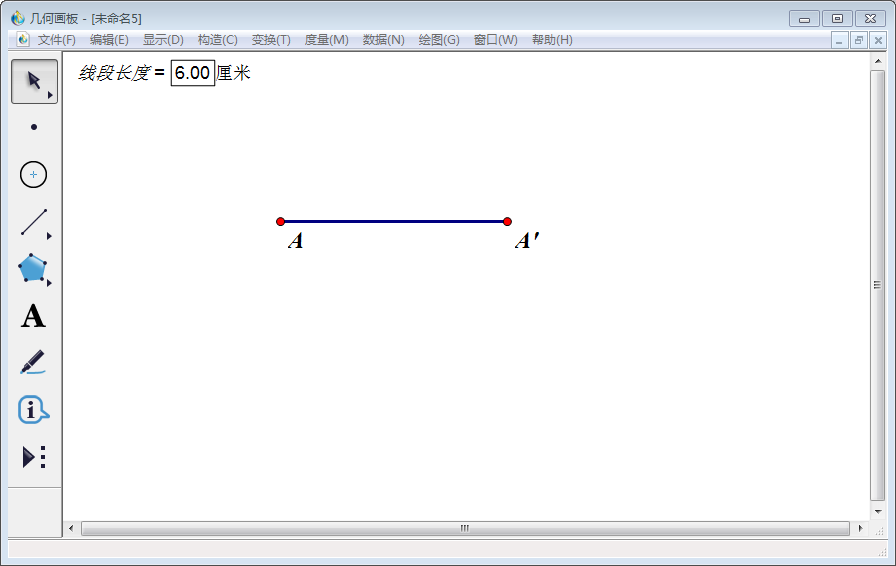Click the 厘米 unit text
The image size is (896, 566).
234,73
